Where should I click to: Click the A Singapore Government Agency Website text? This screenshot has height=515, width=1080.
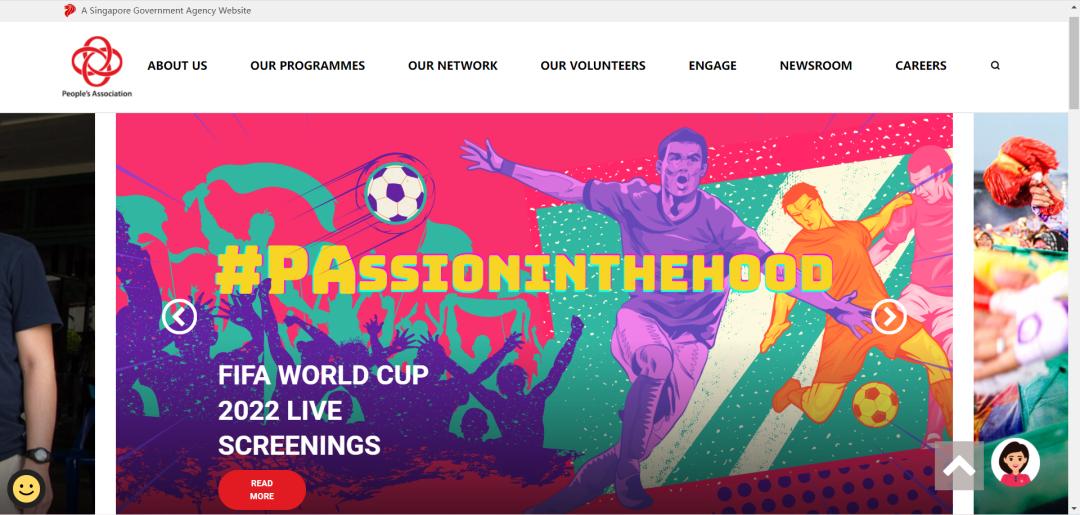pyautogui.click(x=166, y=10)
